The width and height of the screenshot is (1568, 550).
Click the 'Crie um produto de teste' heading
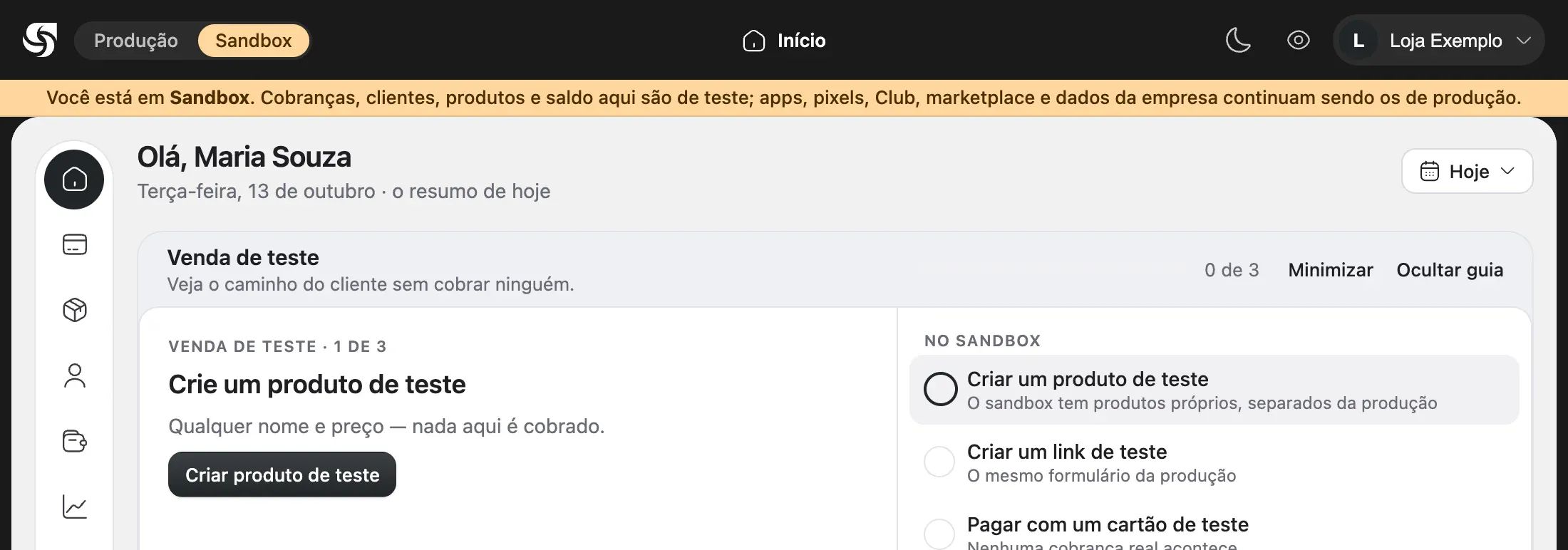(x=317, y=384)
